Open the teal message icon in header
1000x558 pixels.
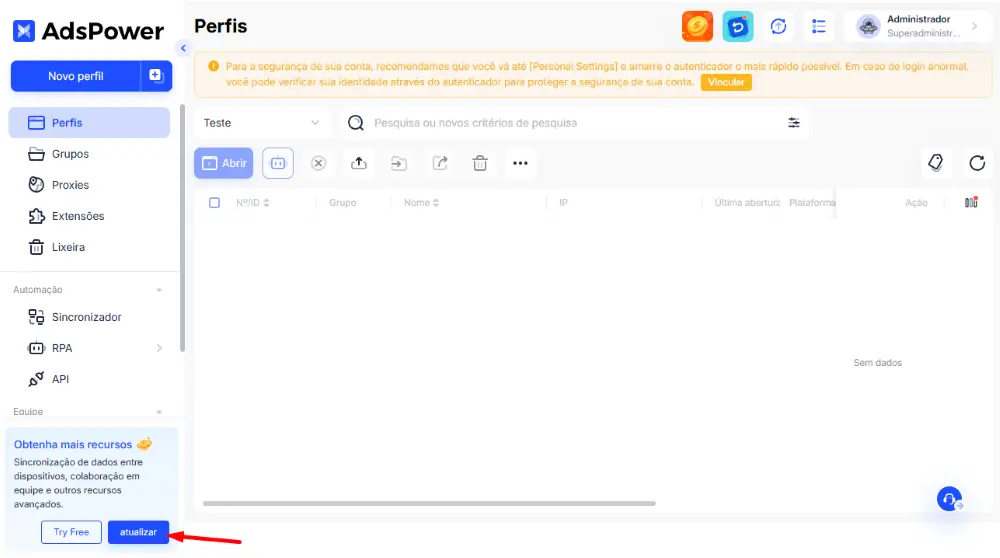coord(738,27)
